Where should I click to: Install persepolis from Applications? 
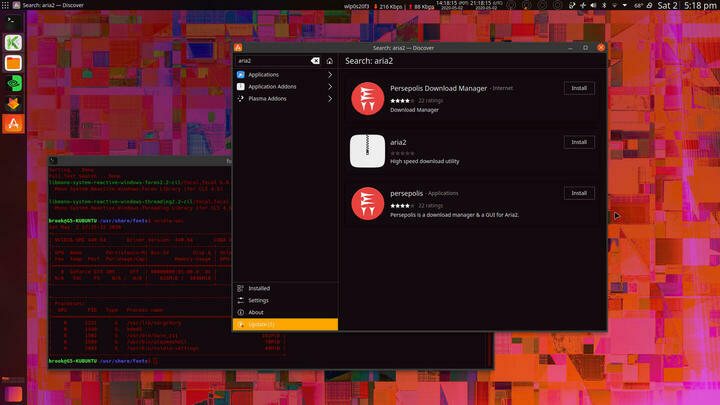point(579,193)
